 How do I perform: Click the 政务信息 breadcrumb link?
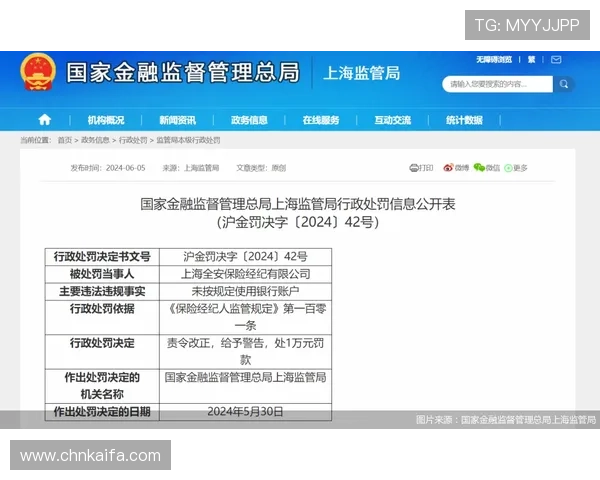tap(95, 140)
